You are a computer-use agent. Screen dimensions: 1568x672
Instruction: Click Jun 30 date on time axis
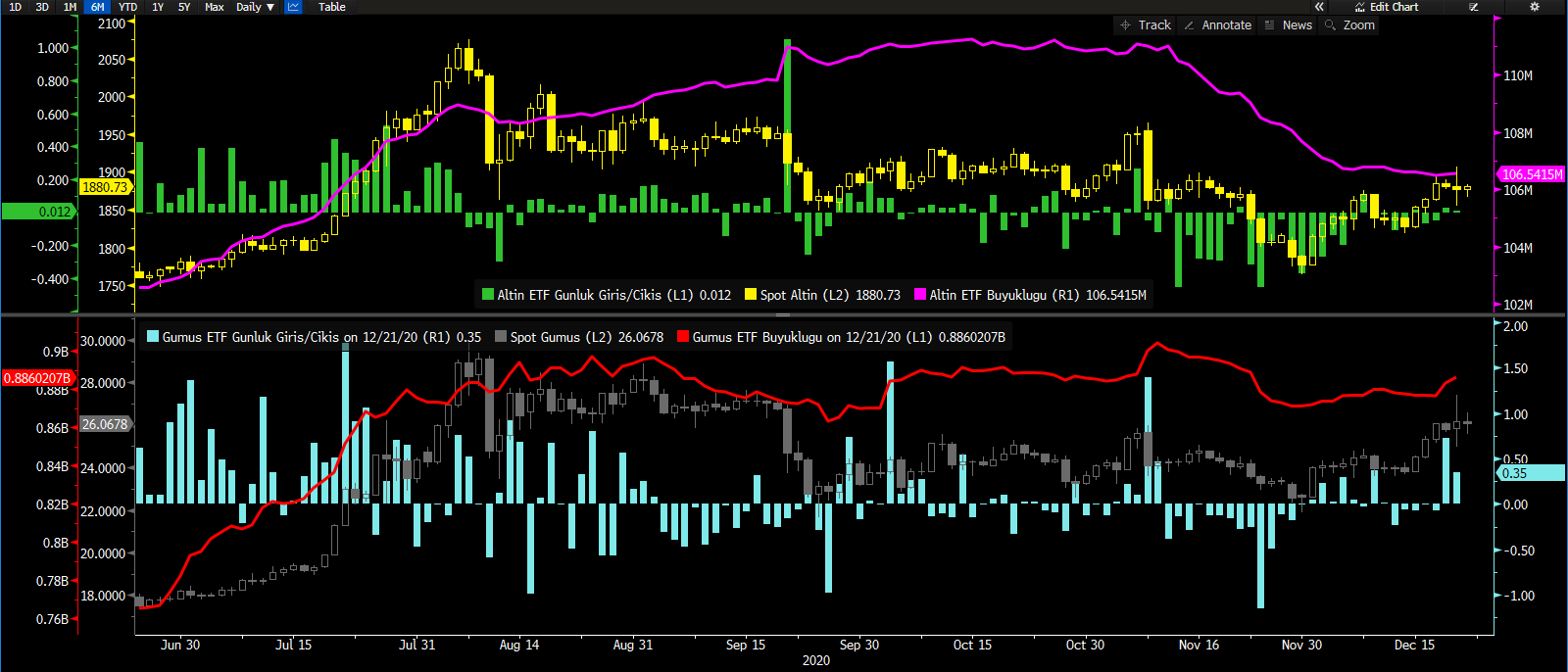(x=180, y=645)
